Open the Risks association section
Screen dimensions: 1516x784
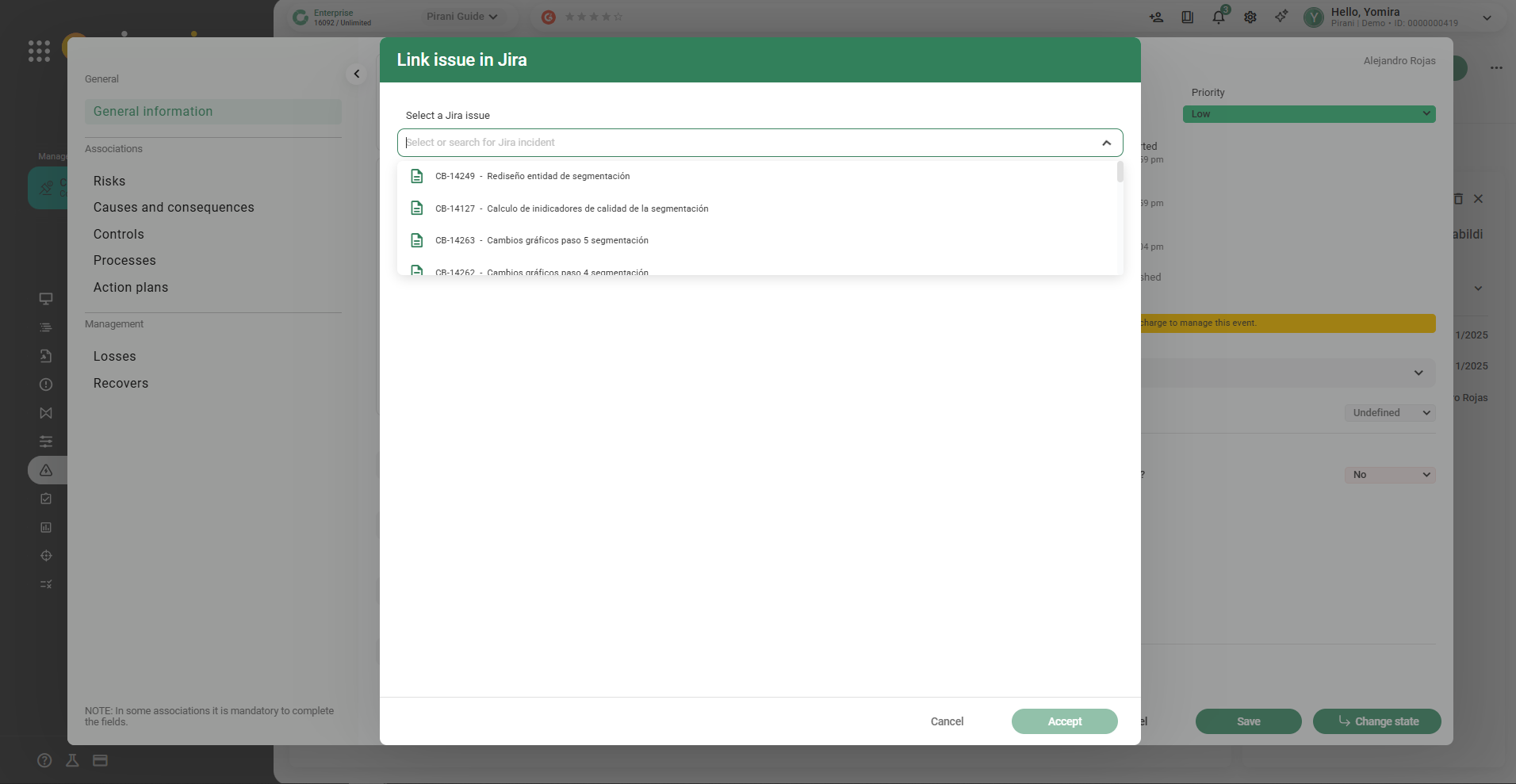click(x=109, y=181)
